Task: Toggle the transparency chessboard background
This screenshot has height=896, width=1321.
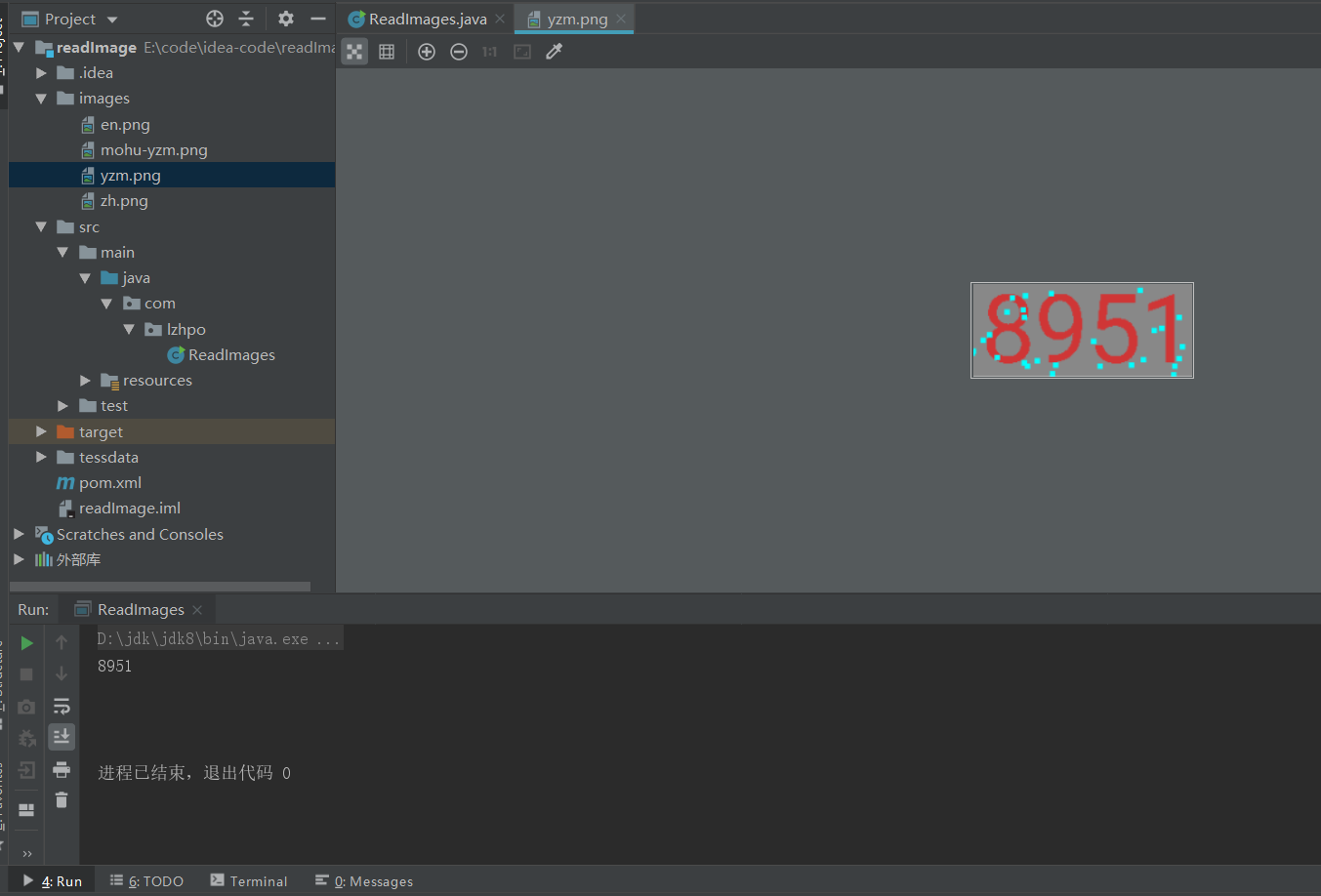Action: [x=353, y=51]
